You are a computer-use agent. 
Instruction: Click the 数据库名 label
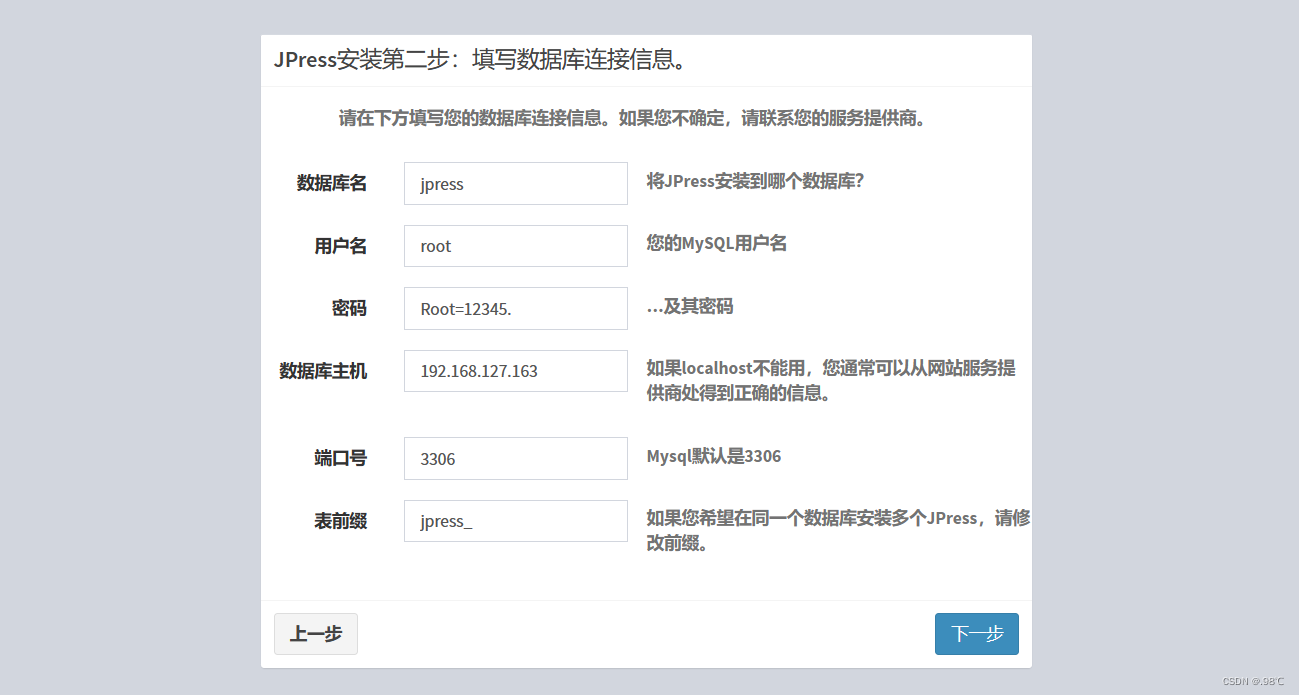tap(332, 183)
